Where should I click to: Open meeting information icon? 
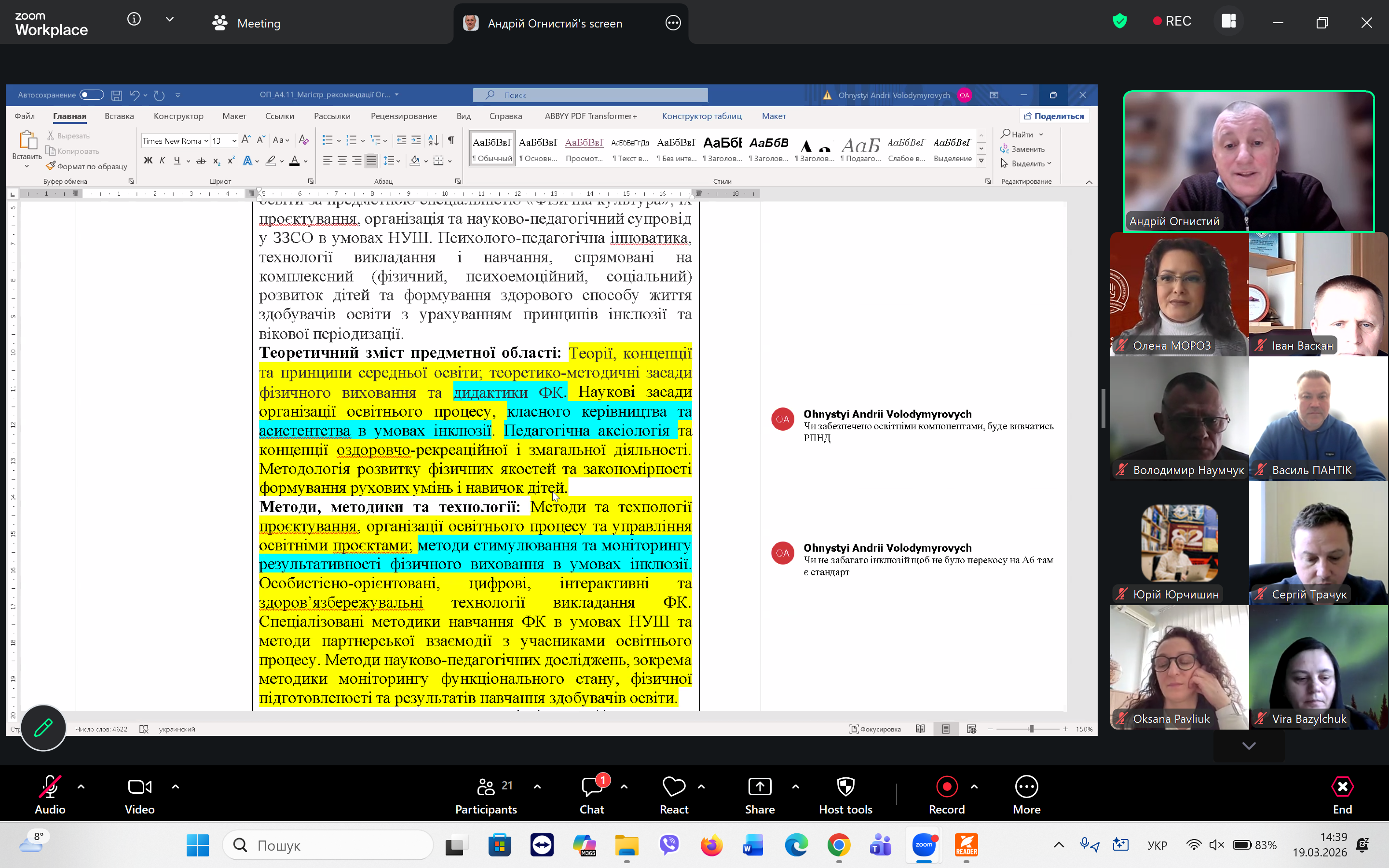[134, 19]
